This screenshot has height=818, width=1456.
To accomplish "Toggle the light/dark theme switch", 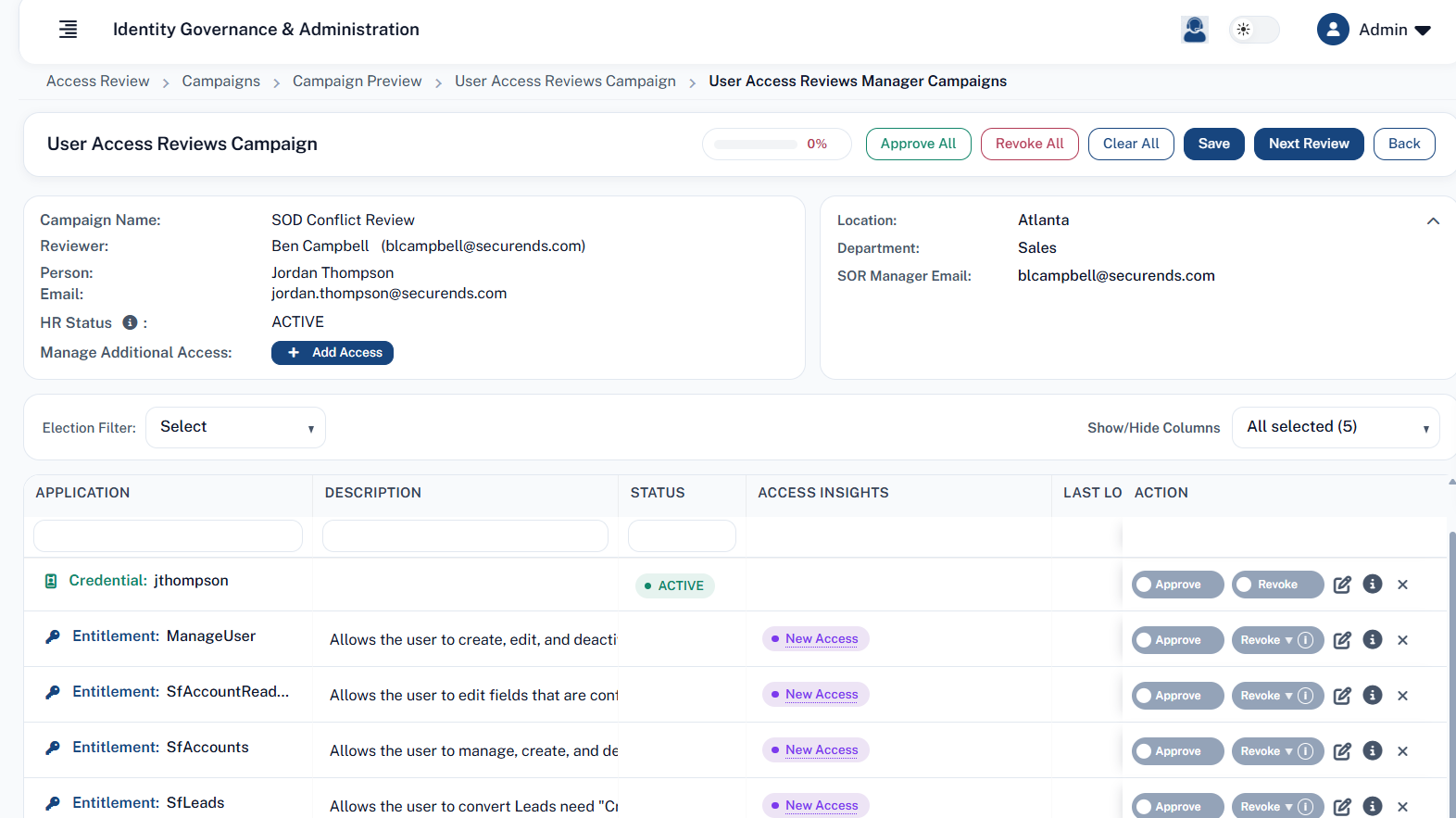I will [1254, 30].
